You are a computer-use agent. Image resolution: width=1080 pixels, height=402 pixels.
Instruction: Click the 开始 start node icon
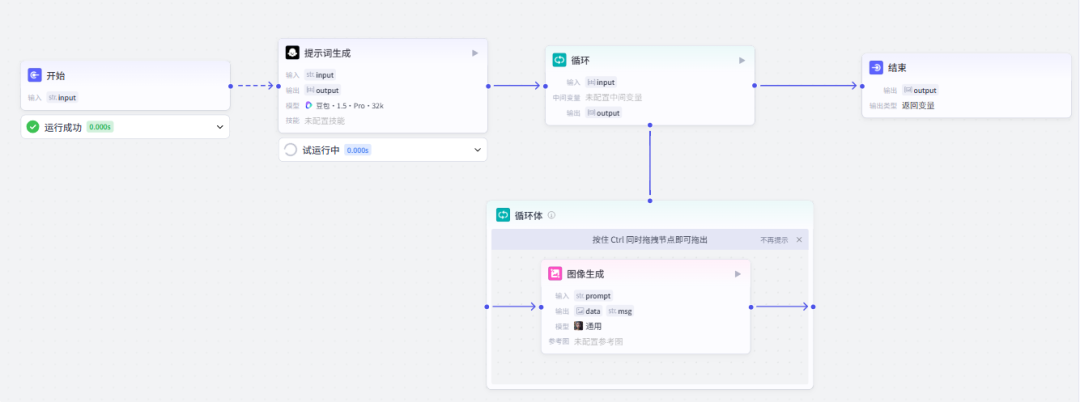tap(34, 75)
